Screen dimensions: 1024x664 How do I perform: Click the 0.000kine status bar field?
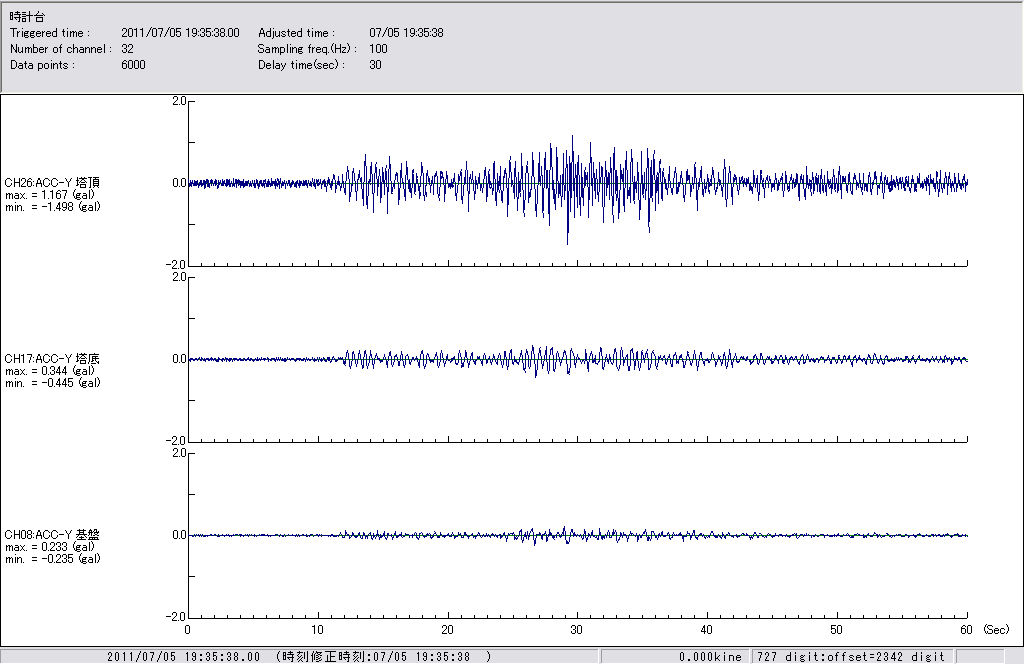pos(710,657)
